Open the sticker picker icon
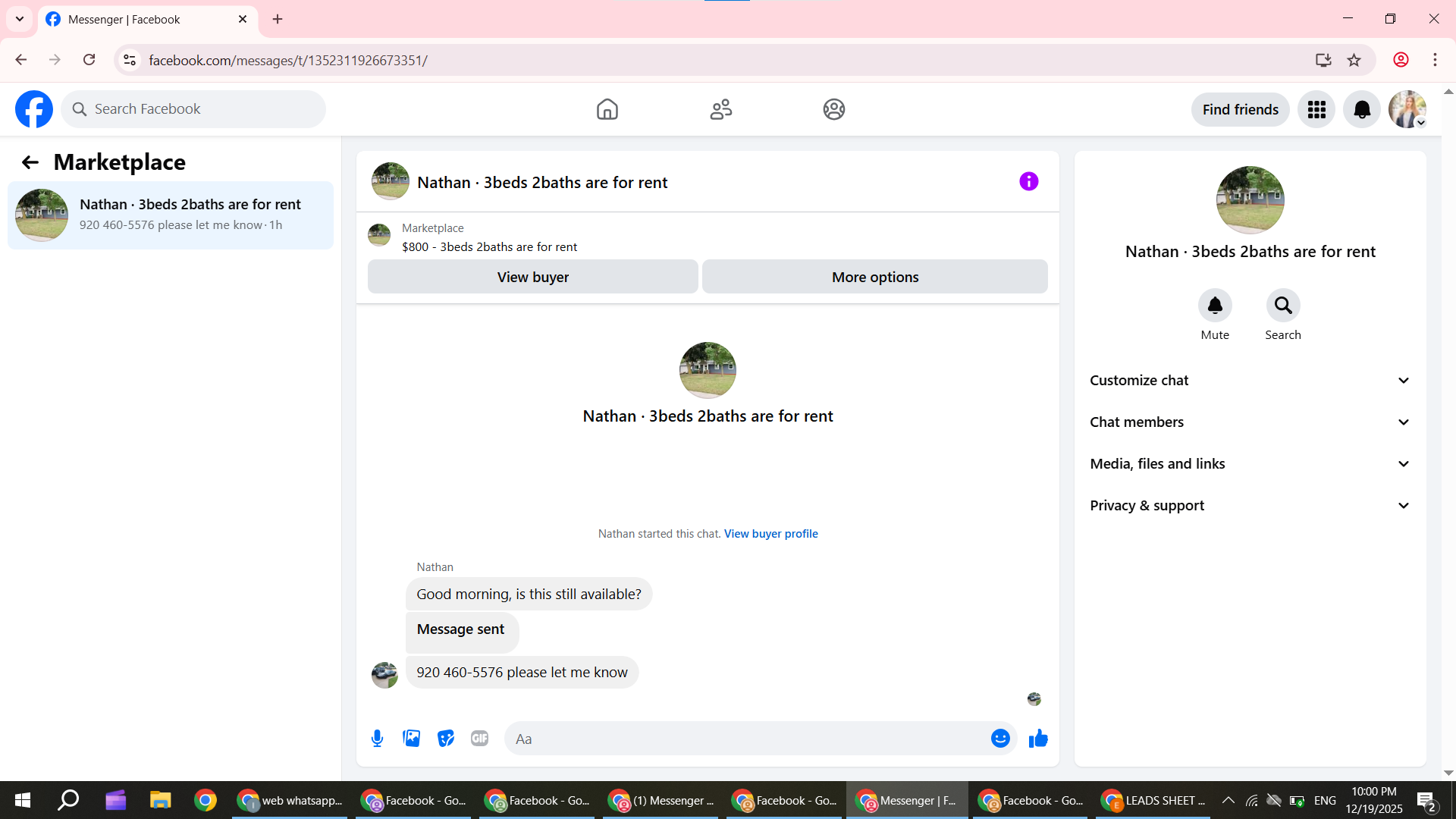 (446, 739)
